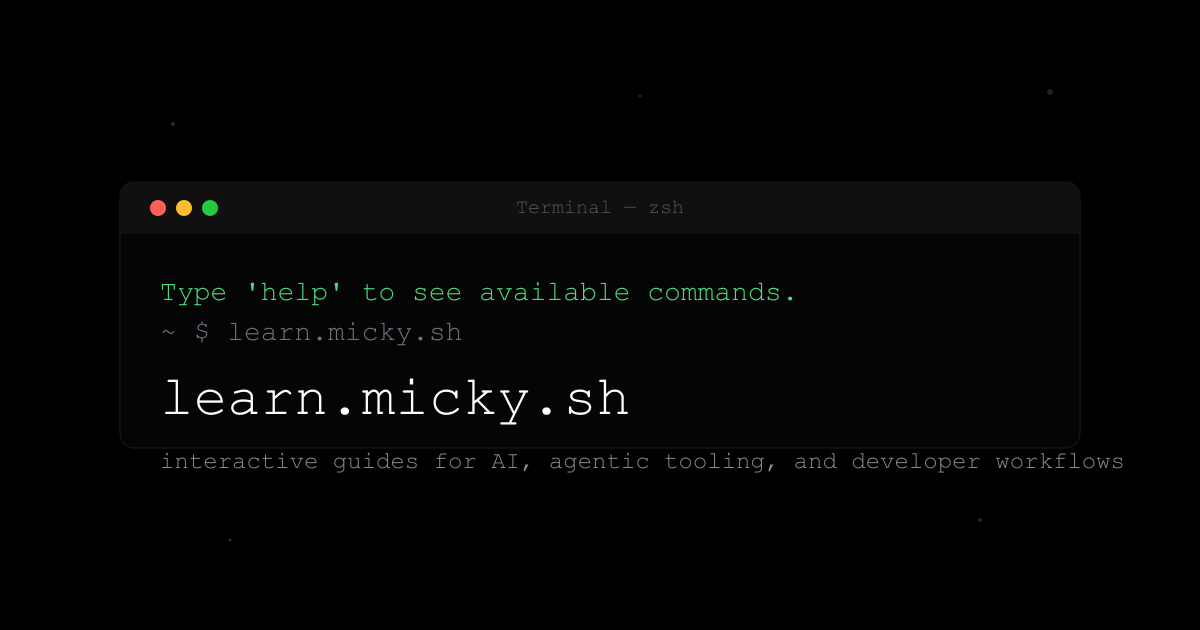Click the green maximize dot
The height and width of the screenshot is (630, 1200).
(210, 208)
